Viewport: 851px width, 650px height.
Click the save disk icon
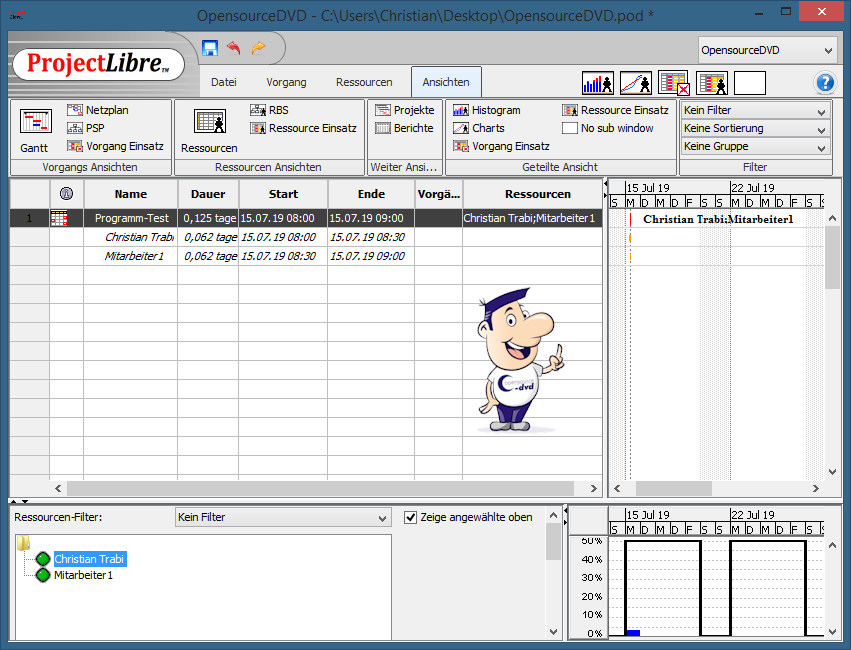point(210,48)
